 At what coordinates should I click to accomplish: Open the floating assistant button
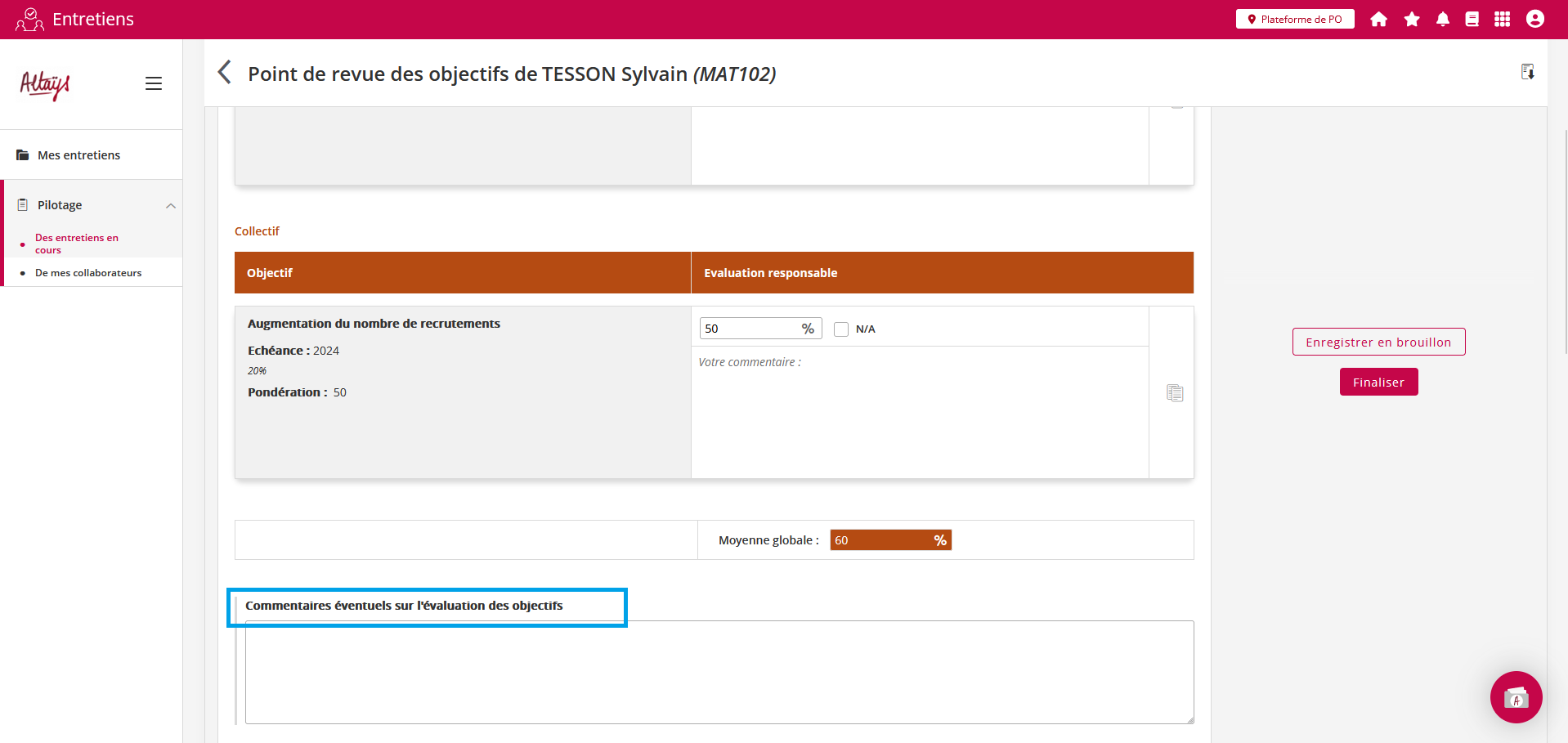(x=1516, y=697)
